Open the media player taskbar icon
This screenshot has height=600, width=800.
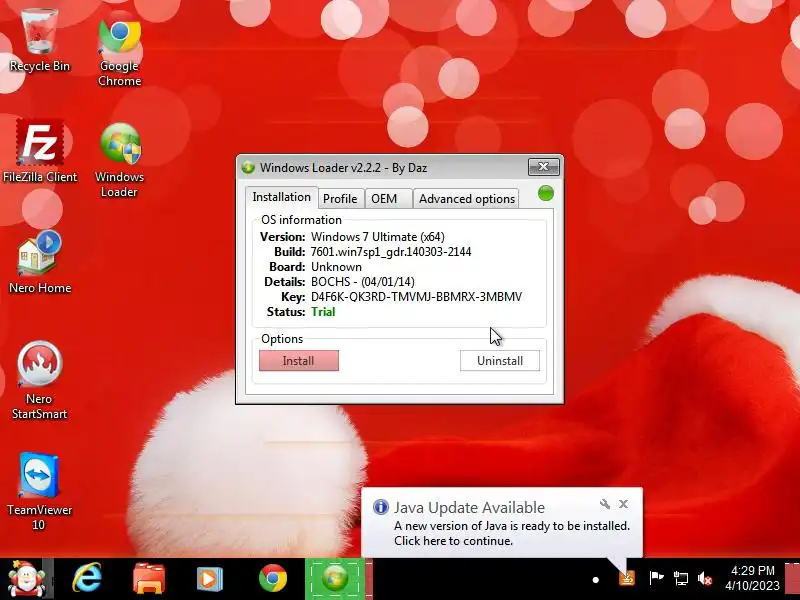210,579
